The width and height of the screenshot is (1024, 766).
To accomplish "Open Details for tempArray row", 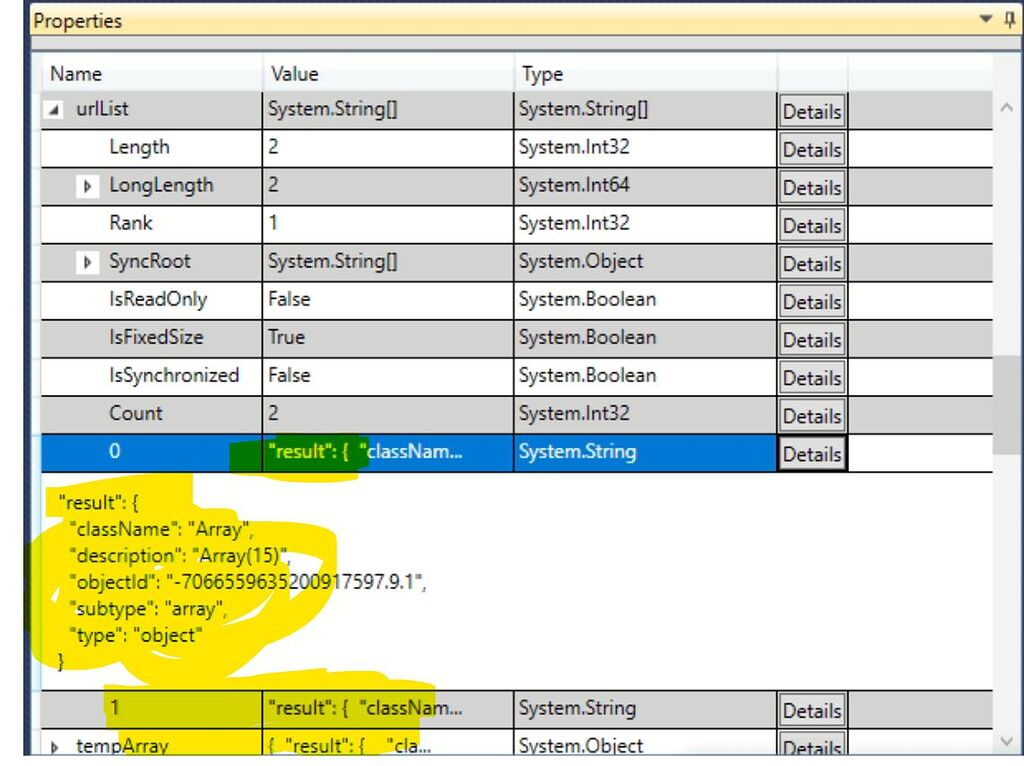I will pos(812,747).
